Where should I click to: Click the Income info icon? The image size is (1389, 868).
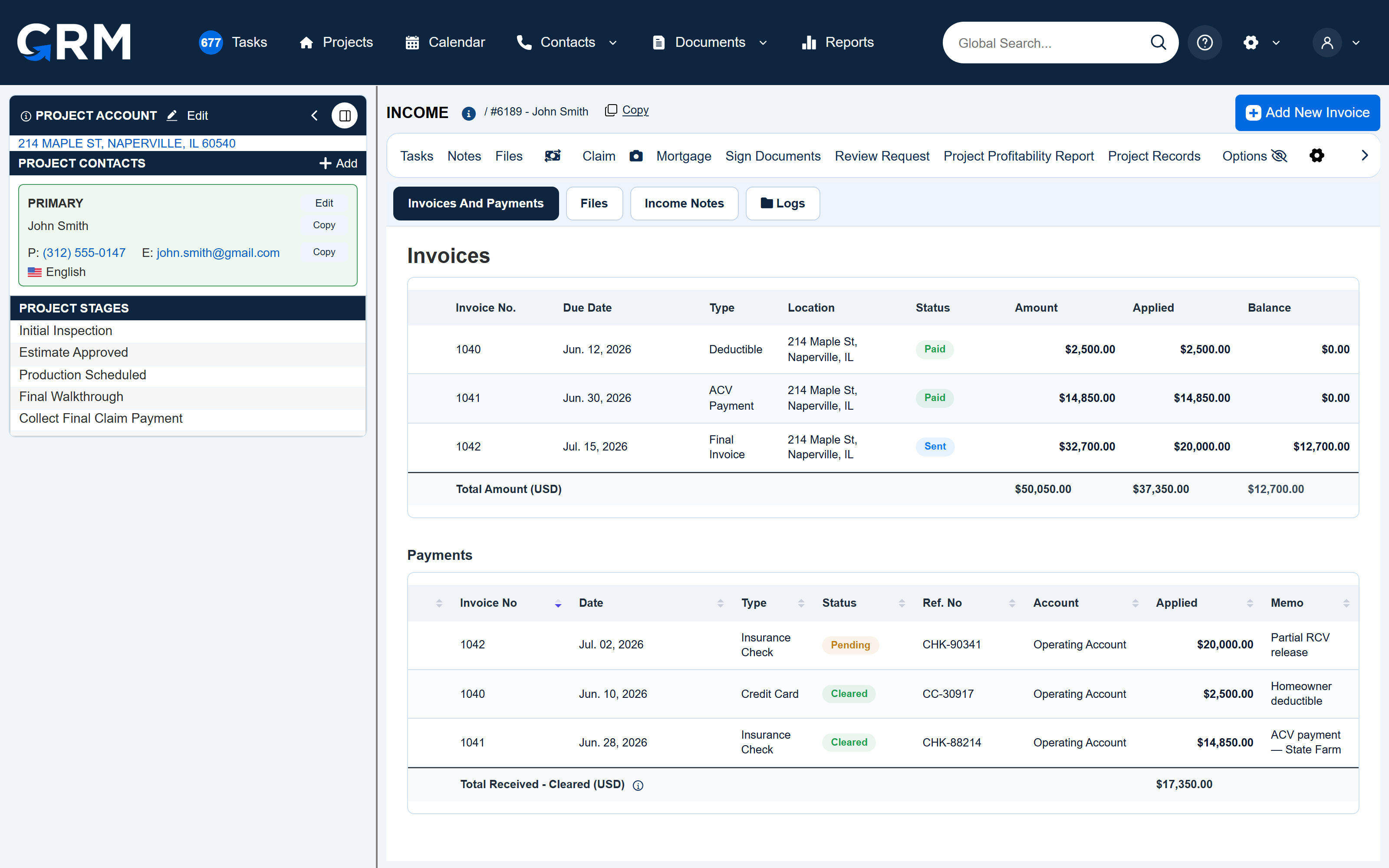468,114
